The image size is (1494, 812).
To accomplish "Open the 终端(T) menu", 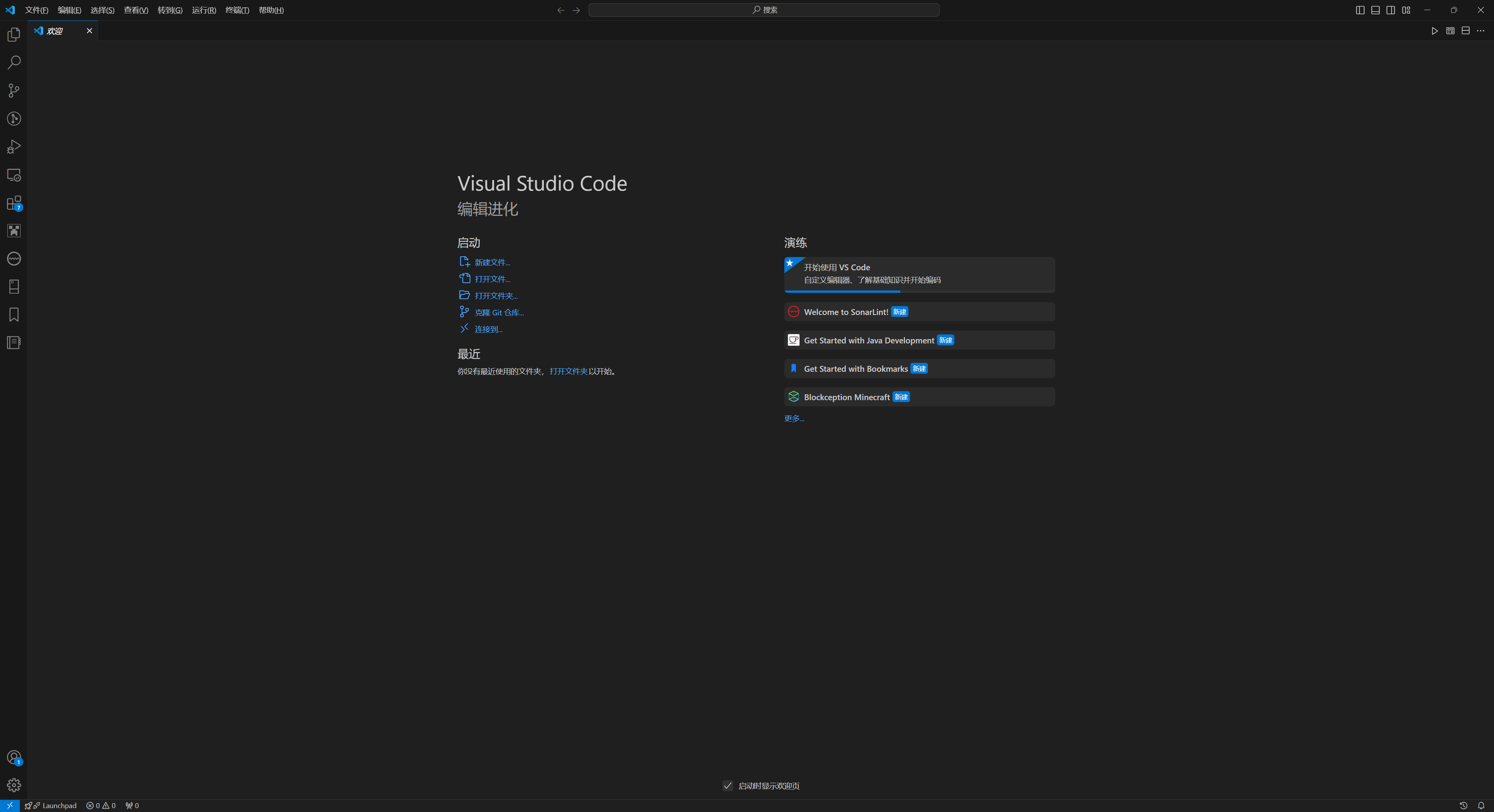I will (x=237, y=10).
